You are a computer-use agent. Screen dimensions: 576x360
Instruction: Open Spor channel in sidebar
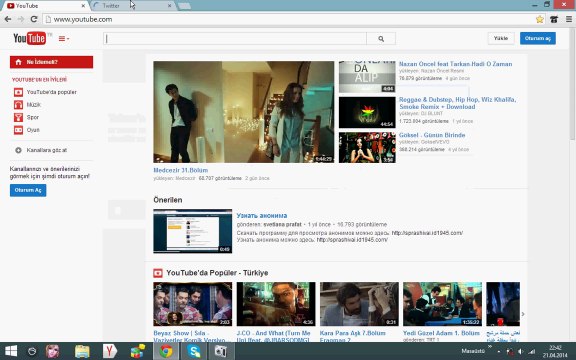coord(33,117)
